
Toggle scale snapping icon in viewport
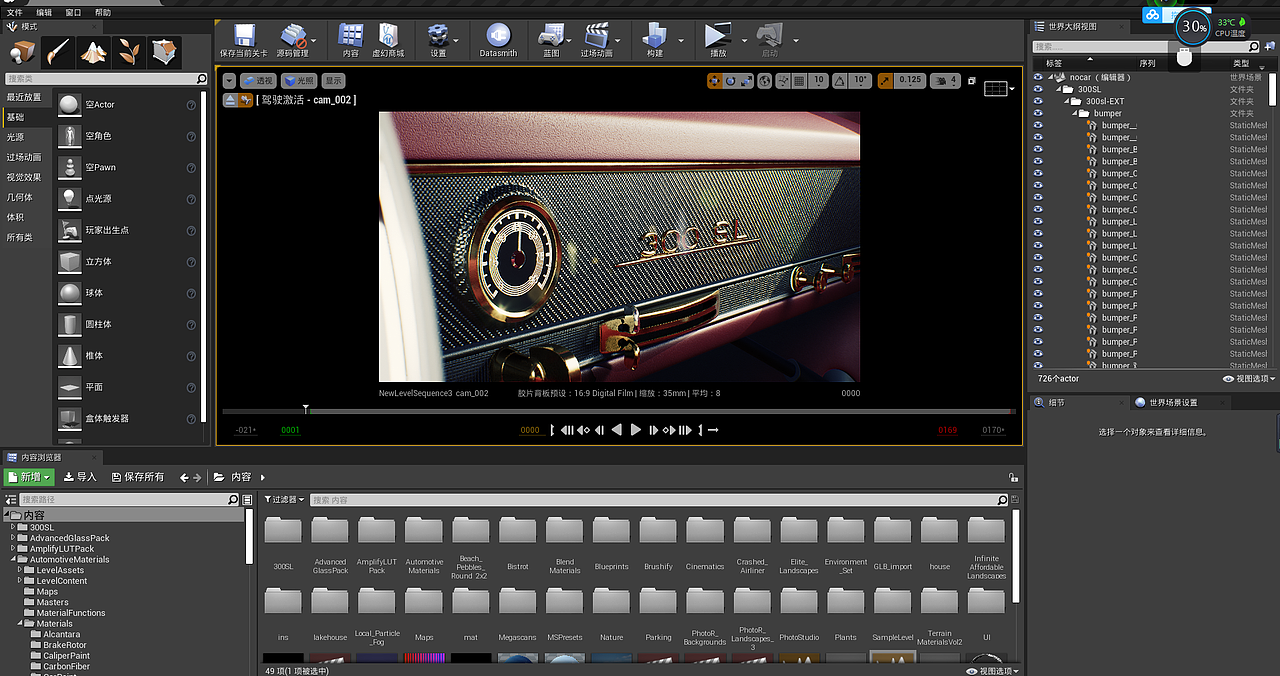[x=886, y=81]
